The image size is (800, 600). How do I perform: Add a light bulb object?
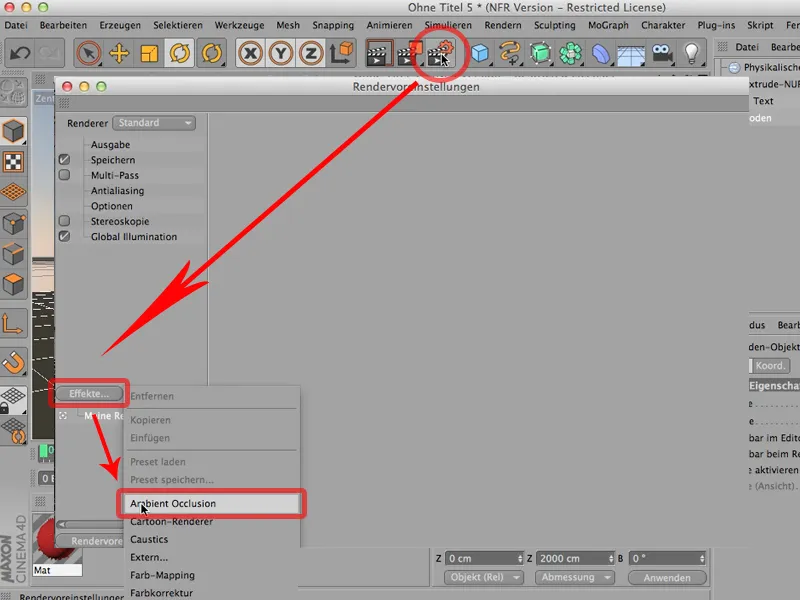click(692, 53)
